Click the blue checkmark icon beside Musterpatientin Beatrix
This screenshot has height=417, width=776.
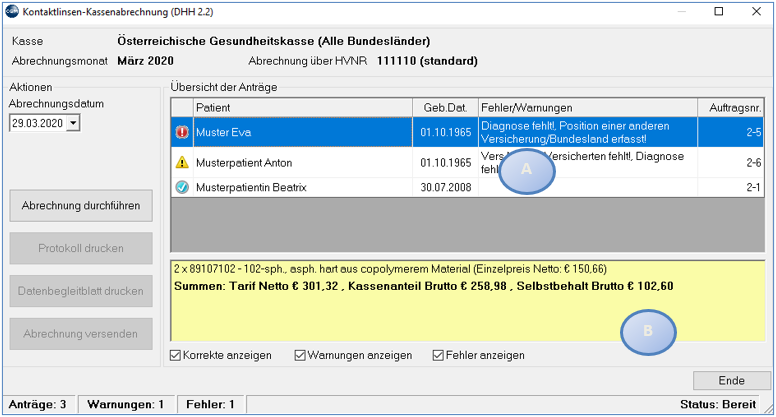(182, 187)
